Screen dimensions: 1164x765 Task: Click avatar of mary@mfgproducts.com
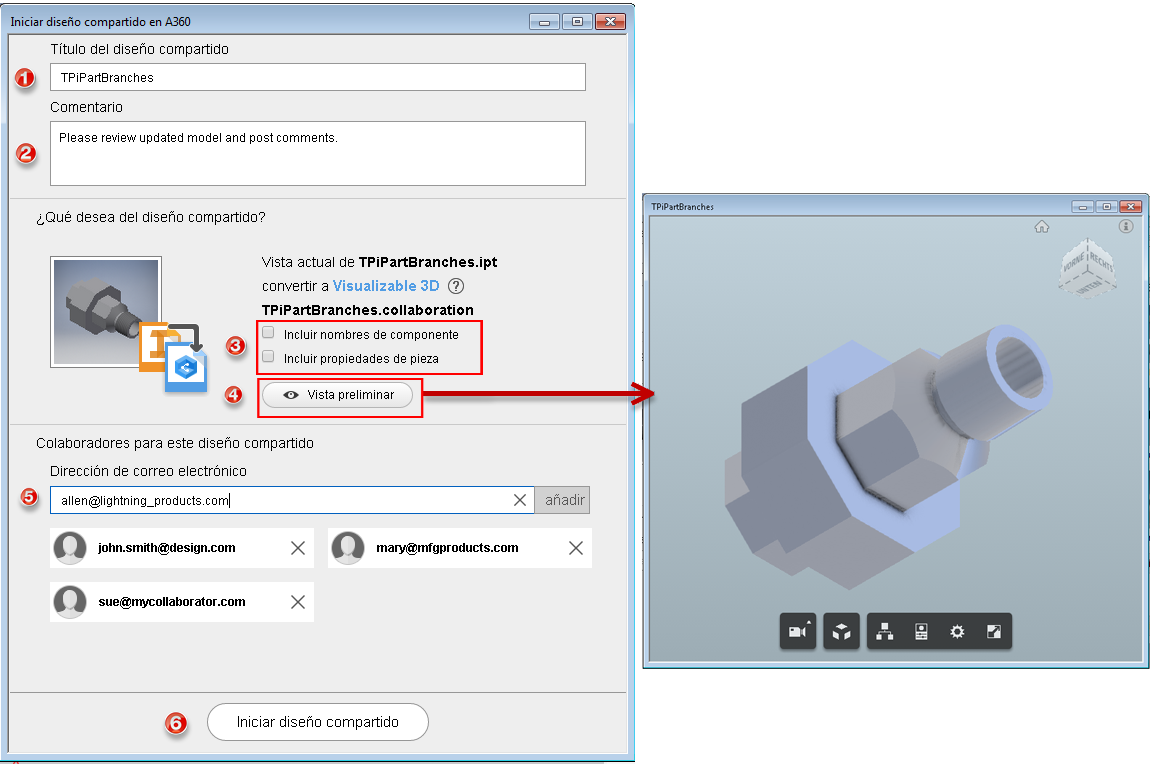(348, 548)
